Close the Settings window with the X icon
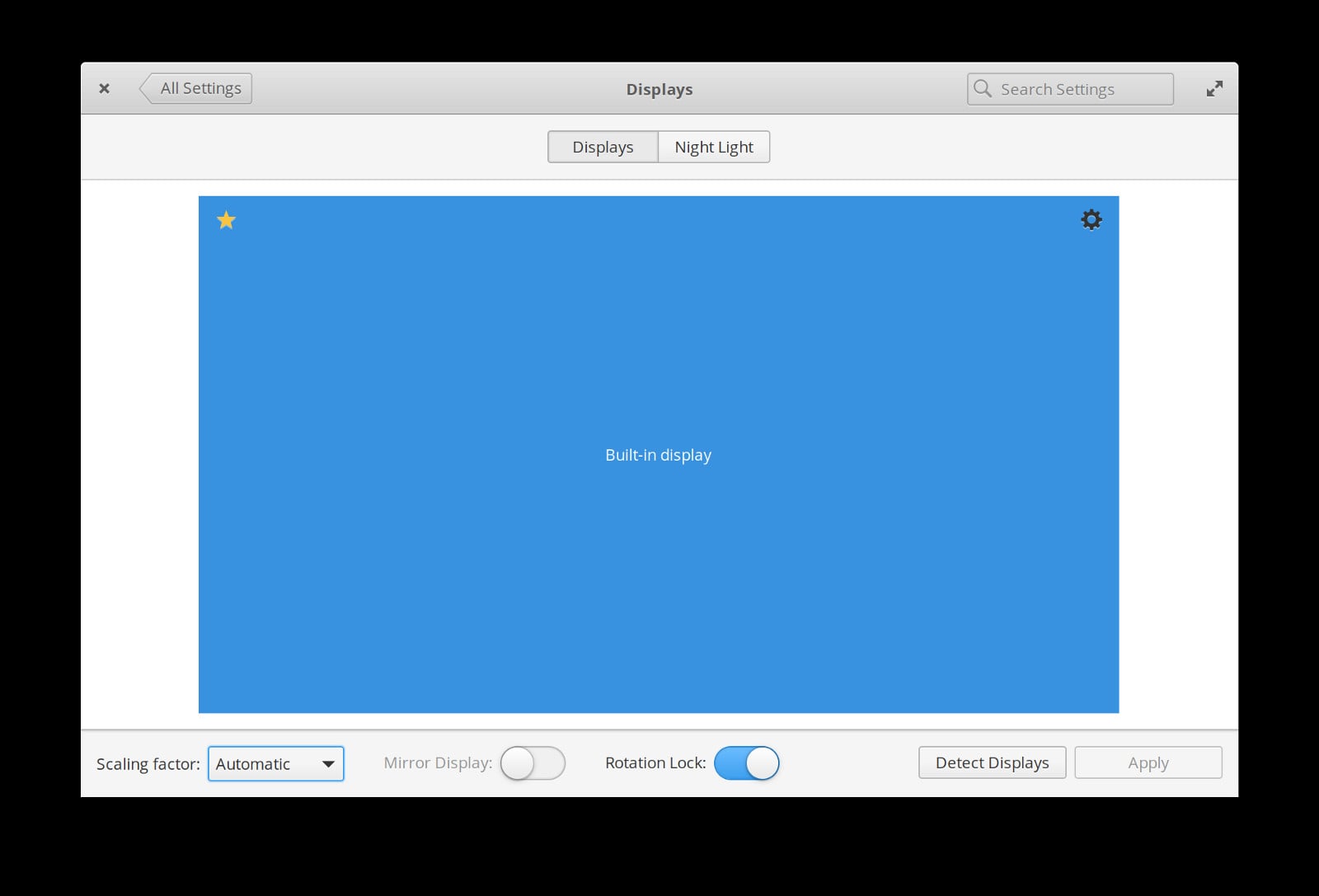This screenshot has width=1319, height=896. (x=105, y=88)
